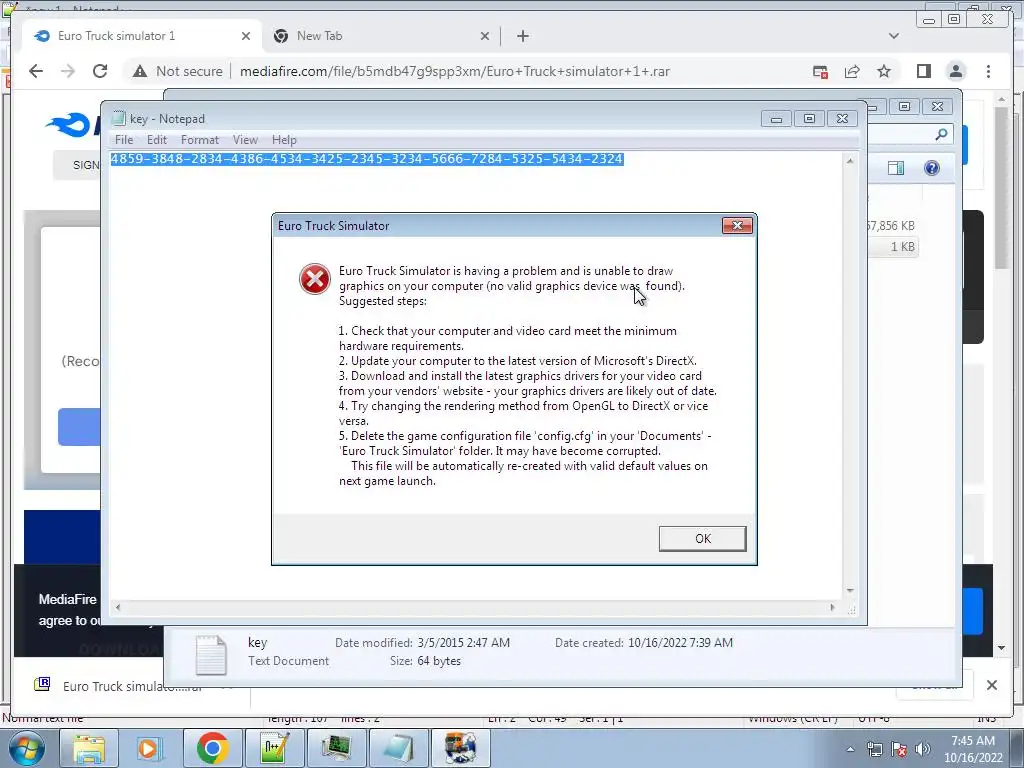Click the Action Center flag tray icon
The width and height of the screenshot is (1024, 768).
(x=899, y=749)
